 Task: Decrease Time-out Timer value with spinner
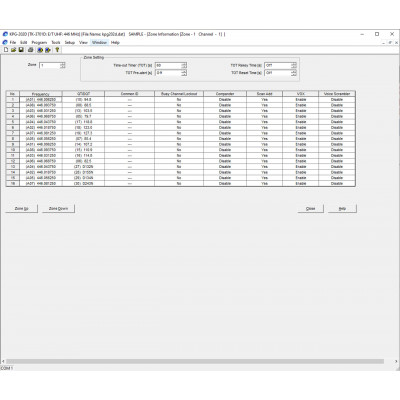(x=184, y=67)
